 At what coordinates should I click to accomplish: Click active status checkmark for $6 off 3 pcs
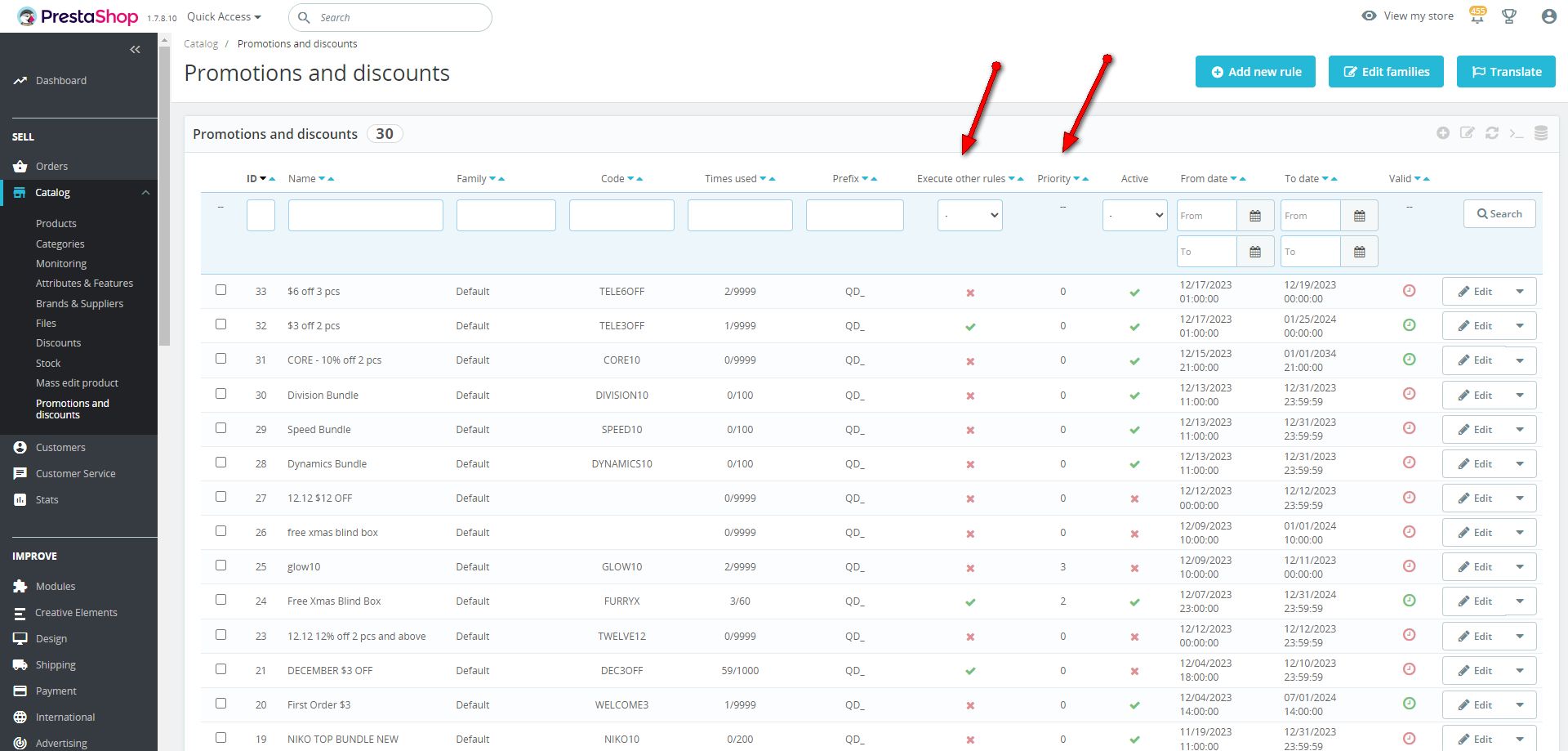[1134, 293]
